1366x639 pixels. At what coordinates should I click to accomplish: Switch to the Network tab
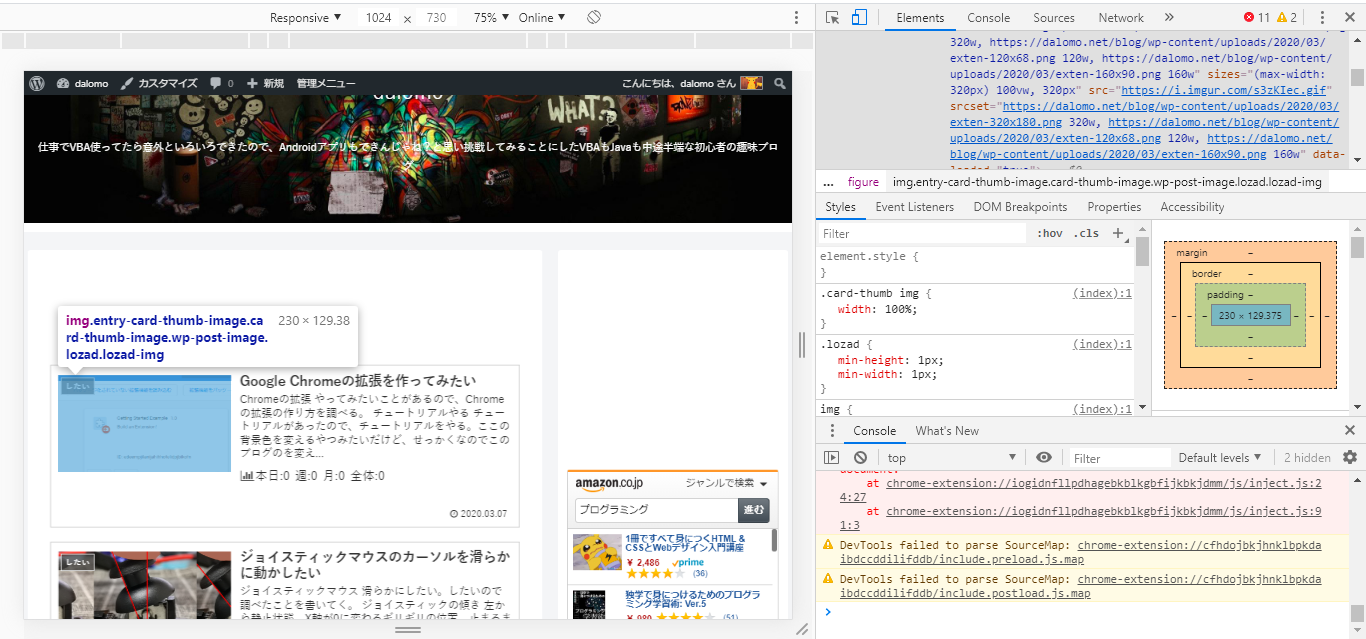point(1121,18)
